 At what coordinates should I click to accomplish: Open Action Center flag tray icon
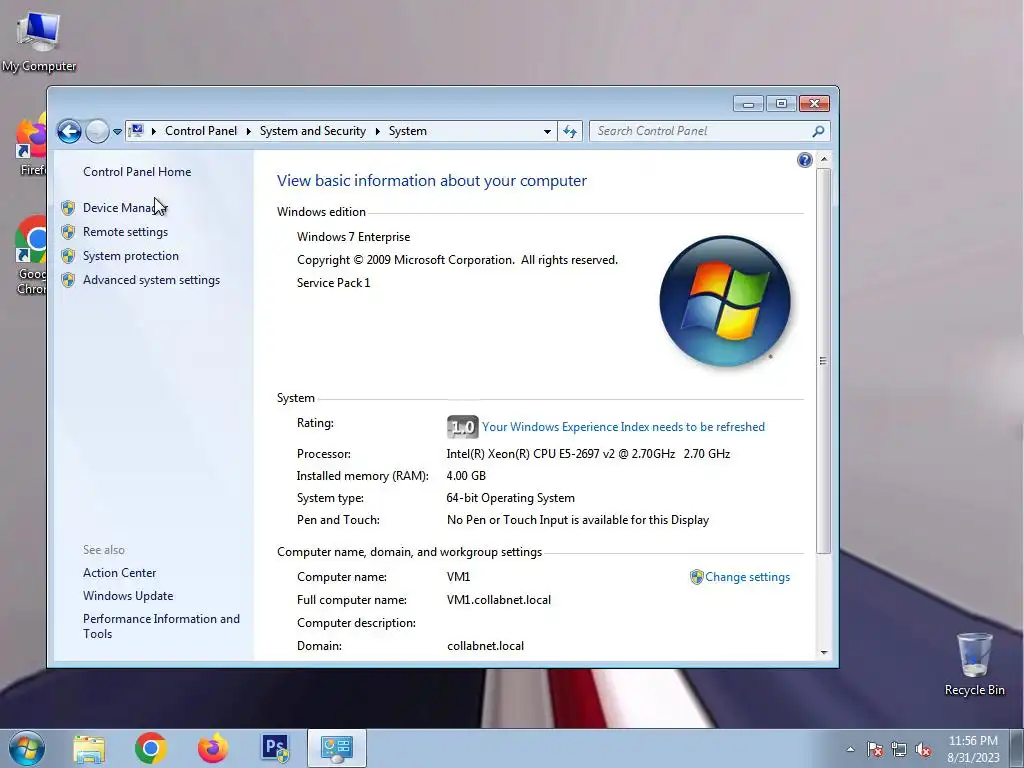(875, 749)
